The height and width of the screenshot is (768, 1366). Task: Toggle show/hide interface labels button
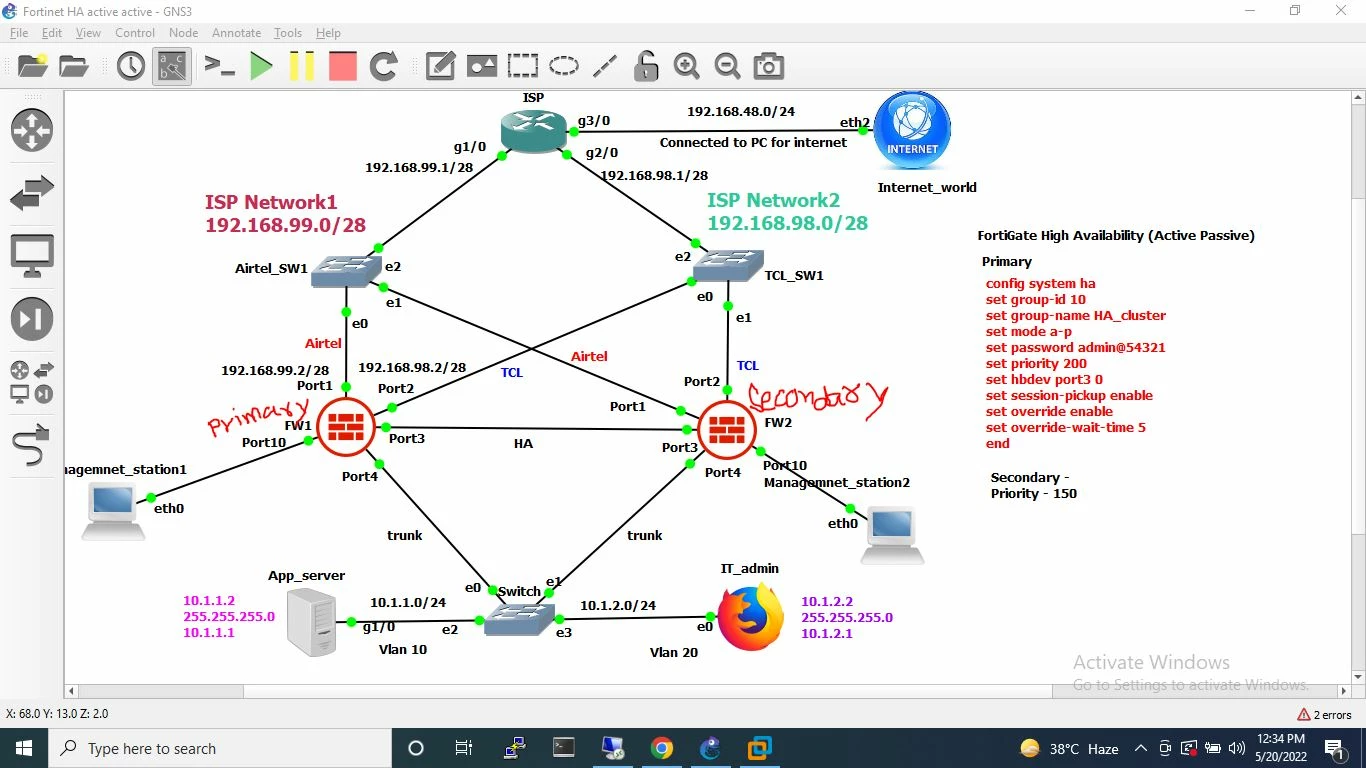172,66
